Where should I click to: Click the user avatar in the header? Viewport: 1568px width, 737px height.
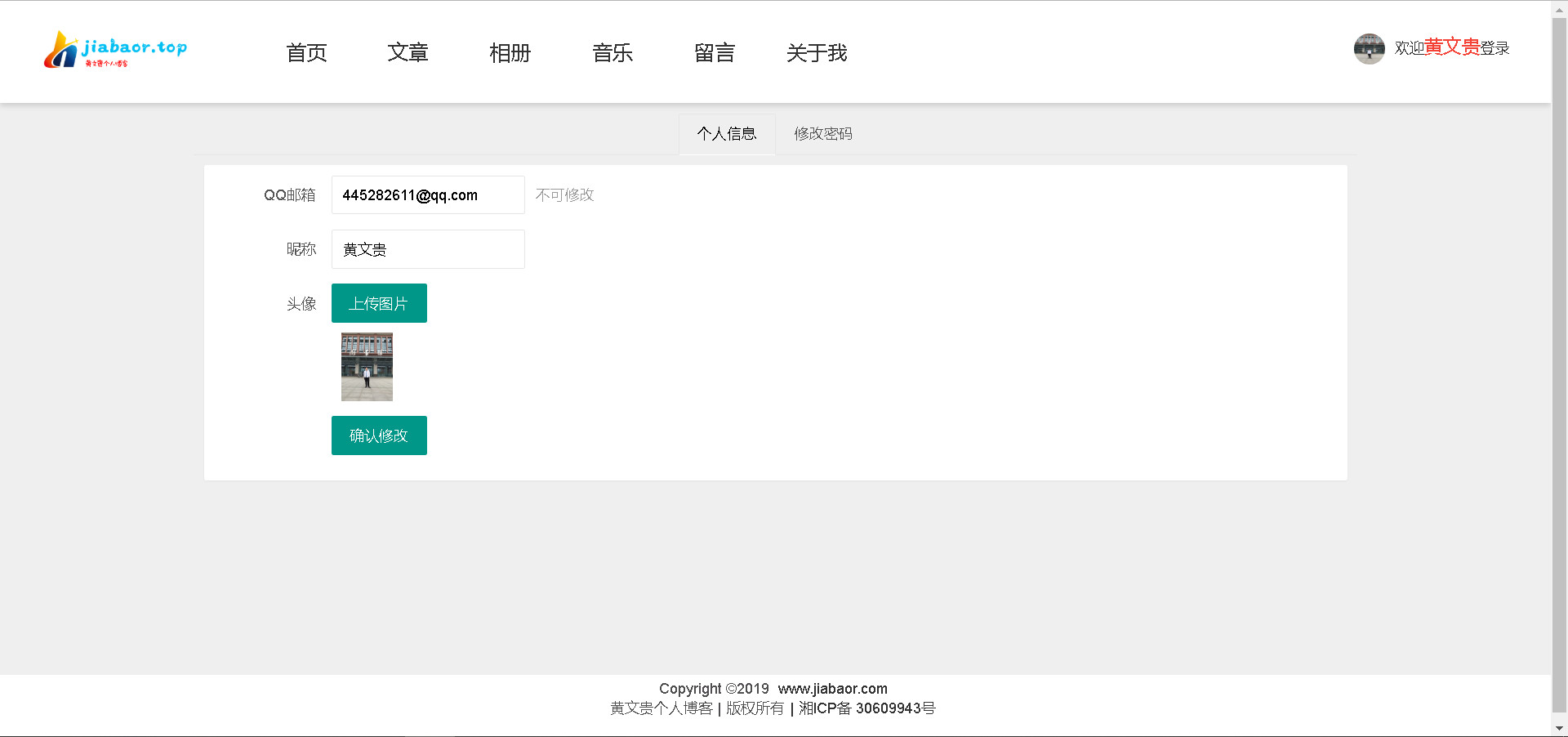[1369, 49]
